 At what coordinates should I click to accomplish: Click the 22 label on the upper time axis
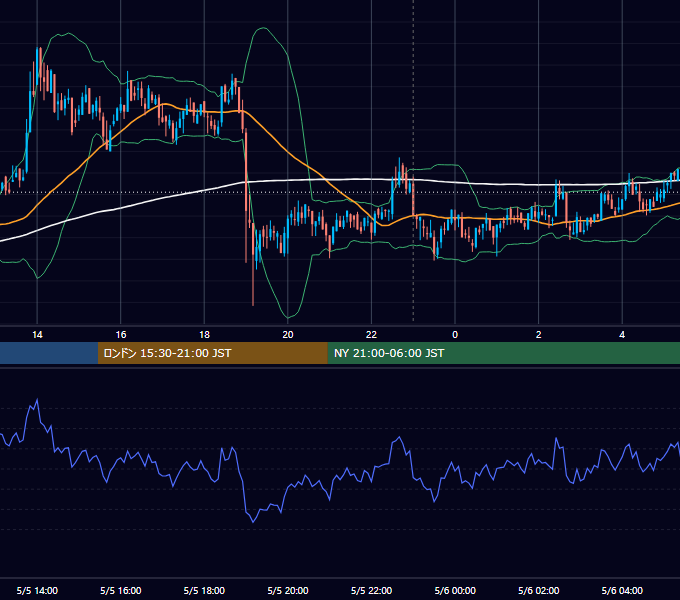click(371, 335)
